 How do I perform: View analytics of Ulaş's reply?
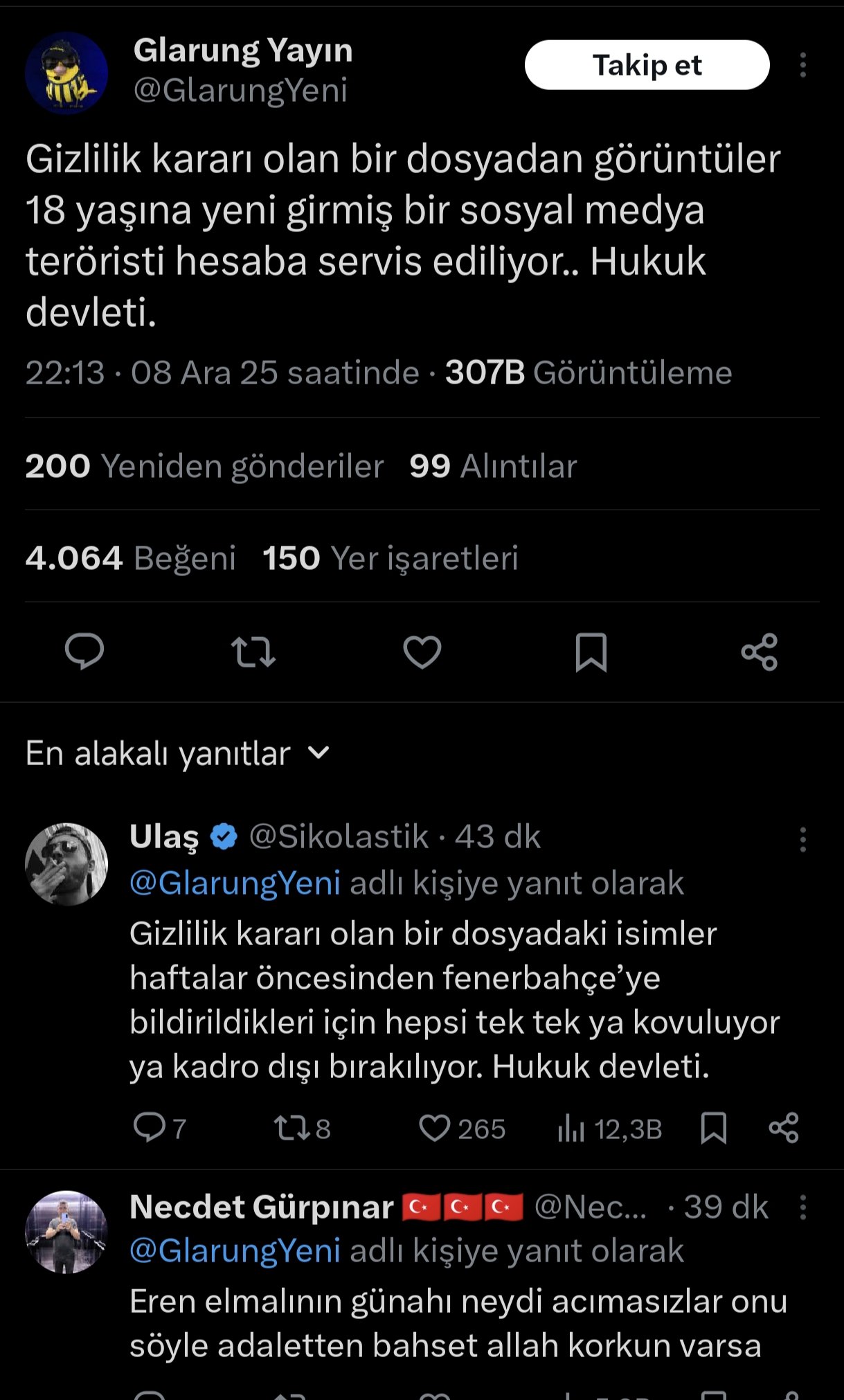572,1129
